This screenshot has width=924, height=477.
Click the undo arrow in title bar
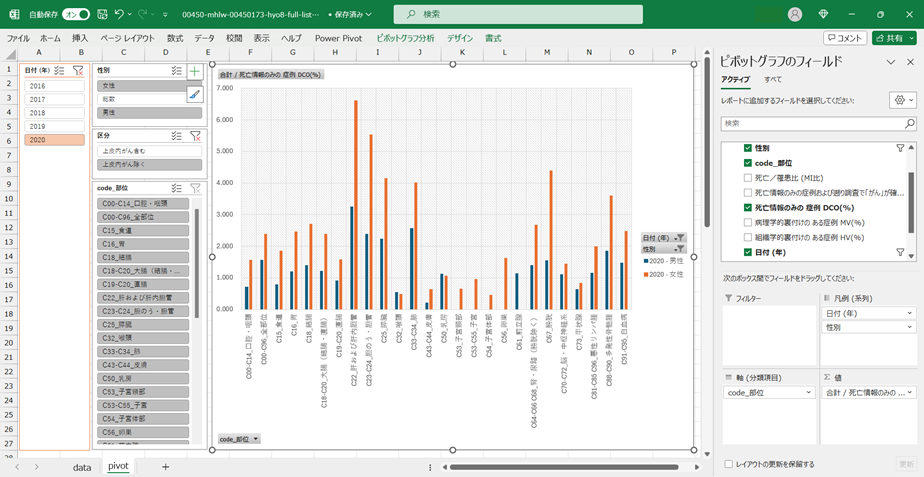(x=119, y=14)
